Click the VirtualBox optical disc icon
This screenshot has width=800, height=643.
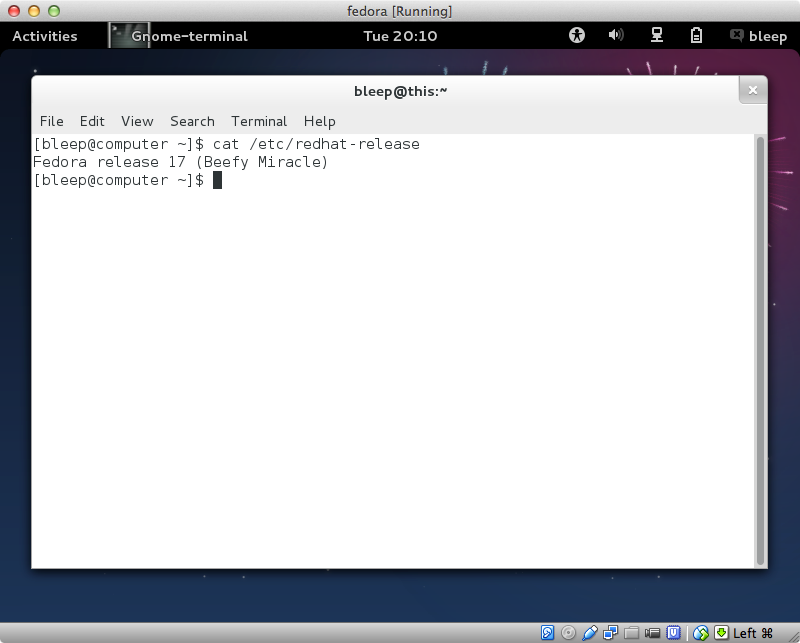pos(569,632)
